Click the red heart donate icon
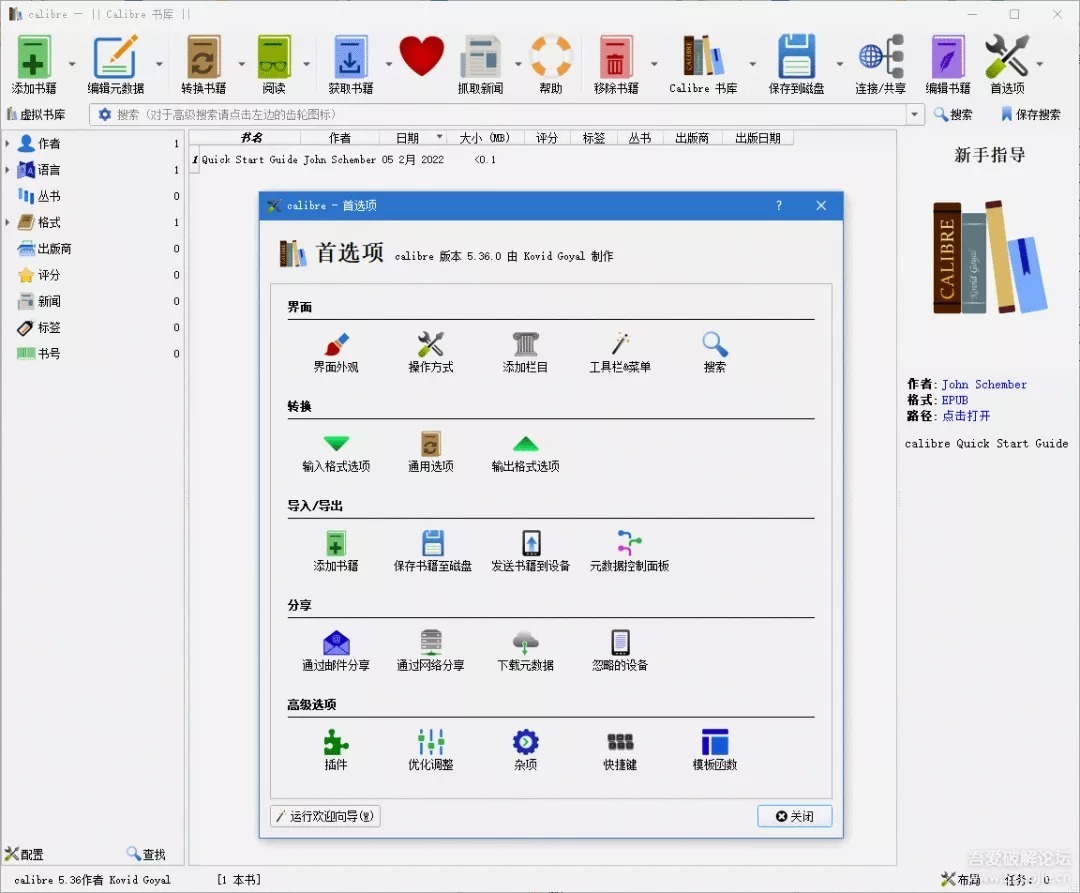Viewport: 1080px width, 893px height. (422, 56)
